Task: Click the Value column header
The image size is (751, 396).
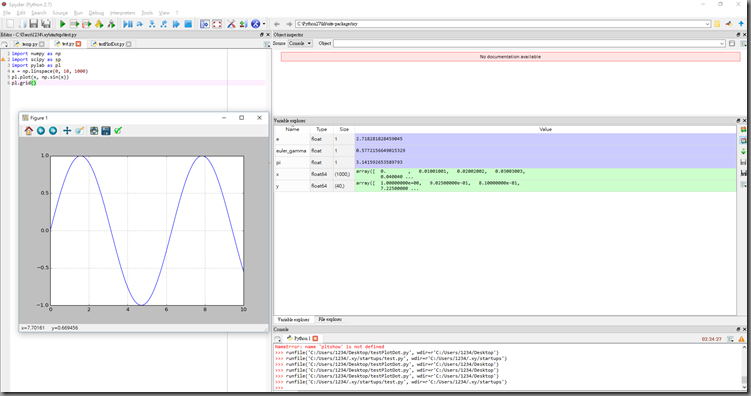Action: (545, 129)
